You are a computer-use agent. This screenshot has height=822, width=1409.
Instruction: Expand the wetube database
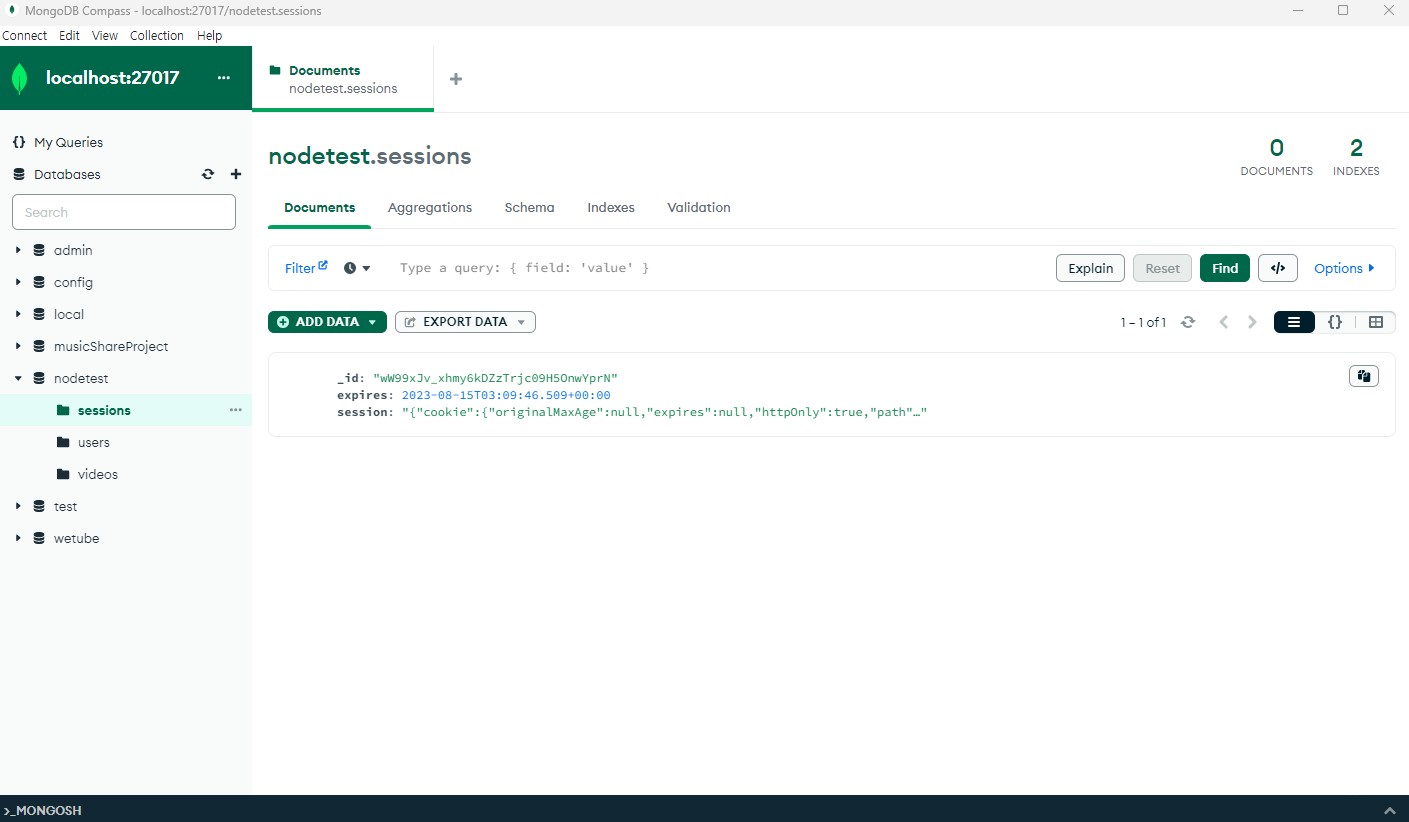coord(18,538)
